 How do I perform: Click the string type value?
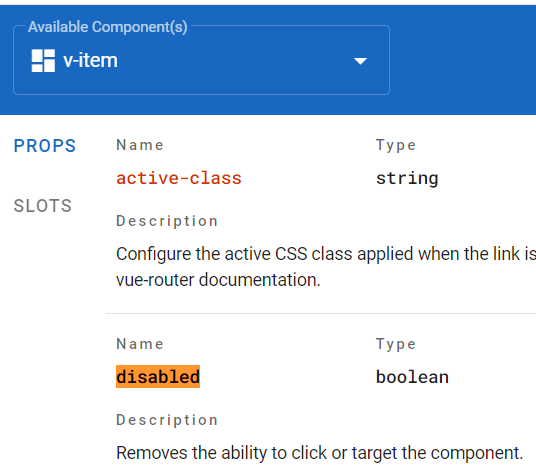[x=407, y=178]
